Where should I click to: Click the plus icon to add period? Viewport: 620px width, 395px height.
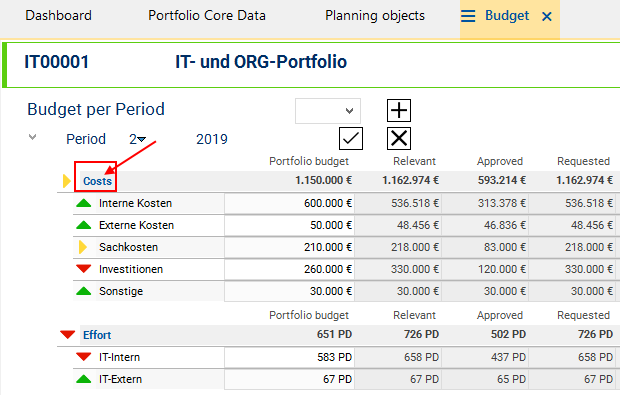(x=399, y=110)
